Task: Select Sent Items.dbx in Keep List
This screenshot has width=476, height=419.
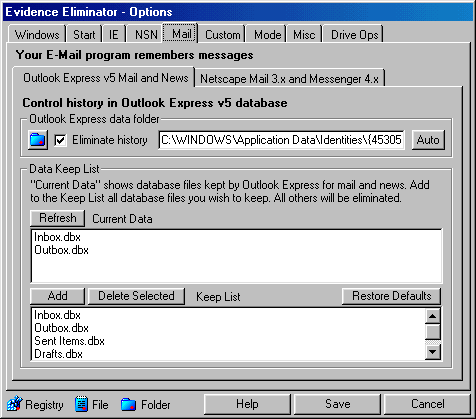Action: 69,341
